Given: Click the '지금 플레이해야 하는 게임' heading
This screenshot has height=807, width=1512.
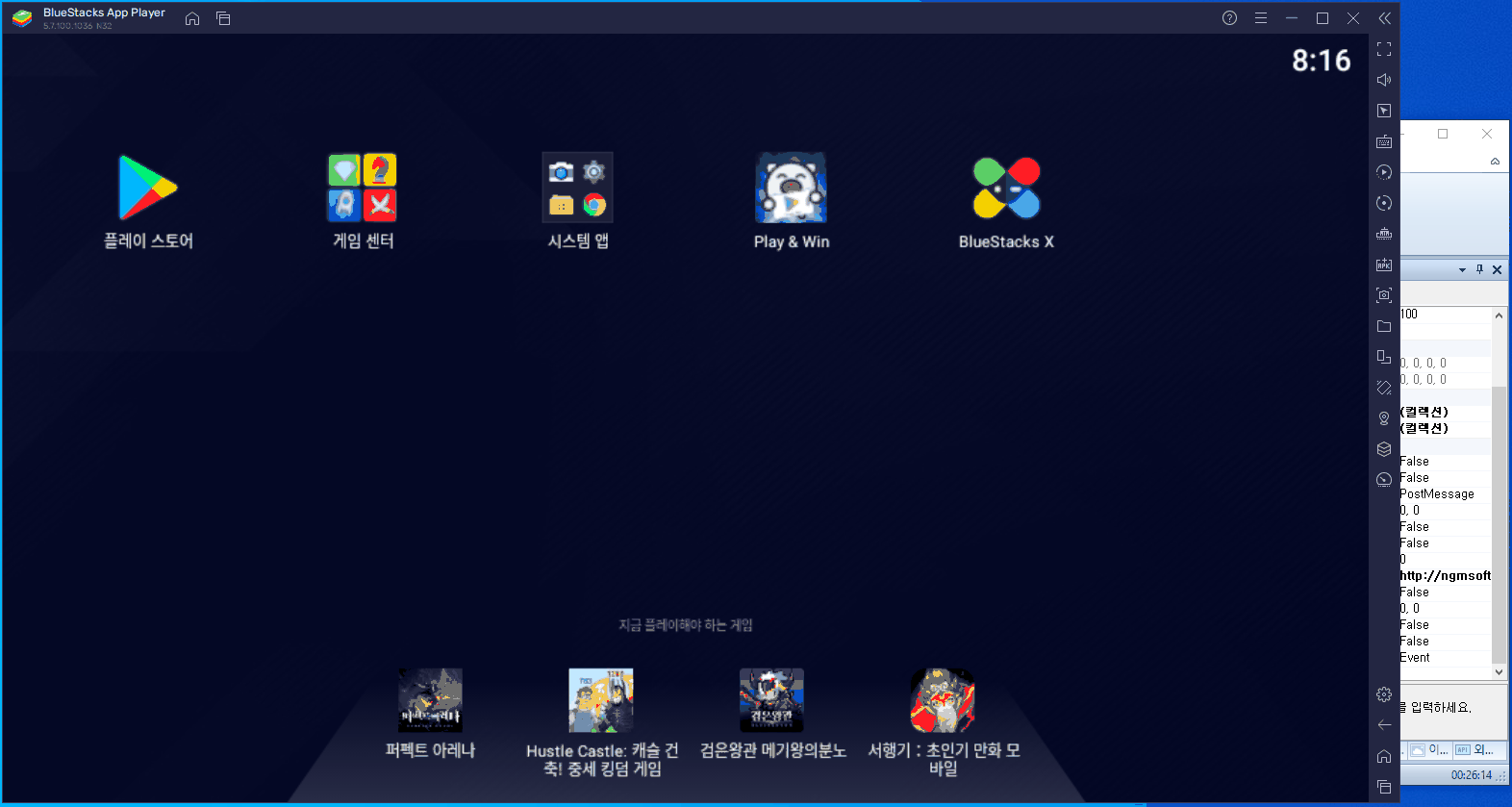Looking at the screenshot, I should click(x=685, y=625).
